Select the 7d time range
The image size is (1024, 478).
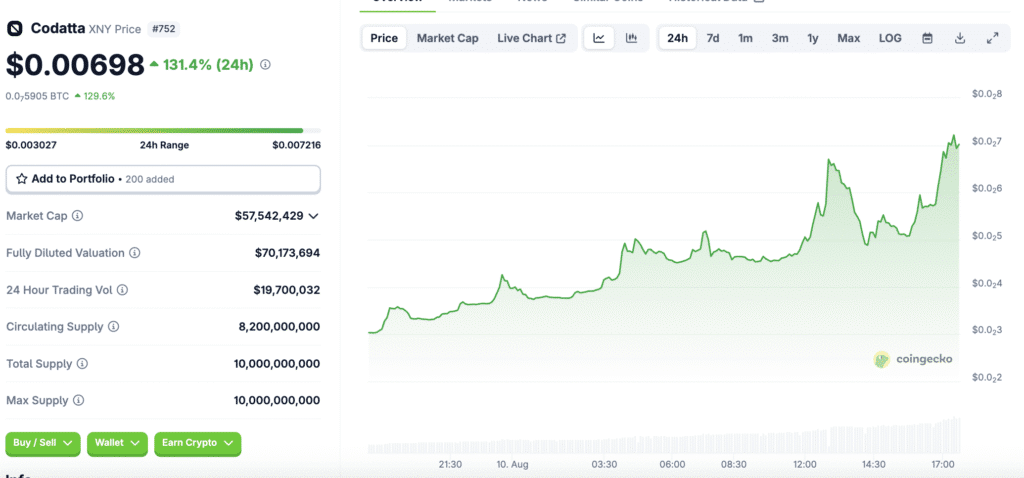pos(713,39)
